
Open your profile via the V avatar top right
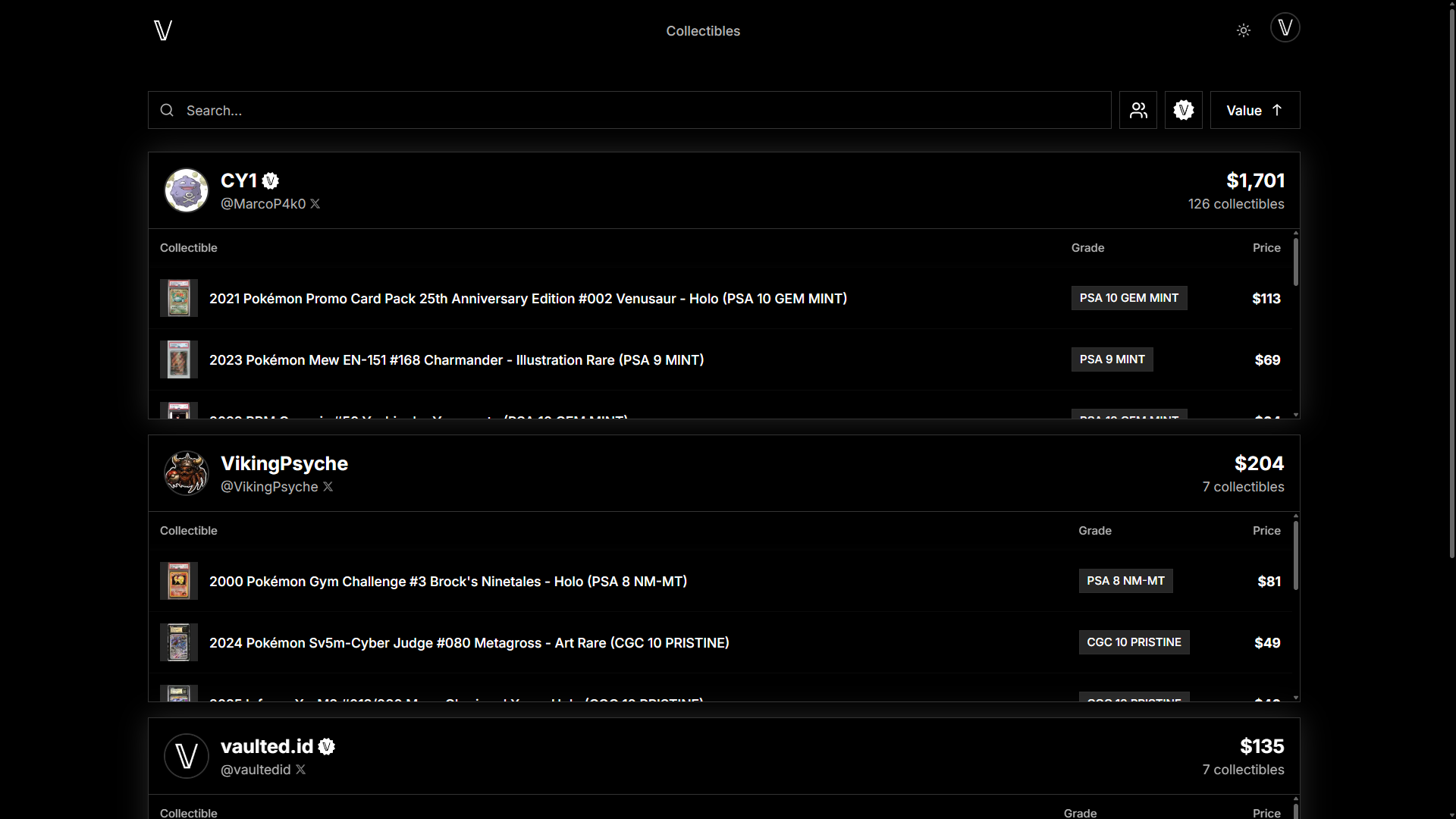[1285, 27]
